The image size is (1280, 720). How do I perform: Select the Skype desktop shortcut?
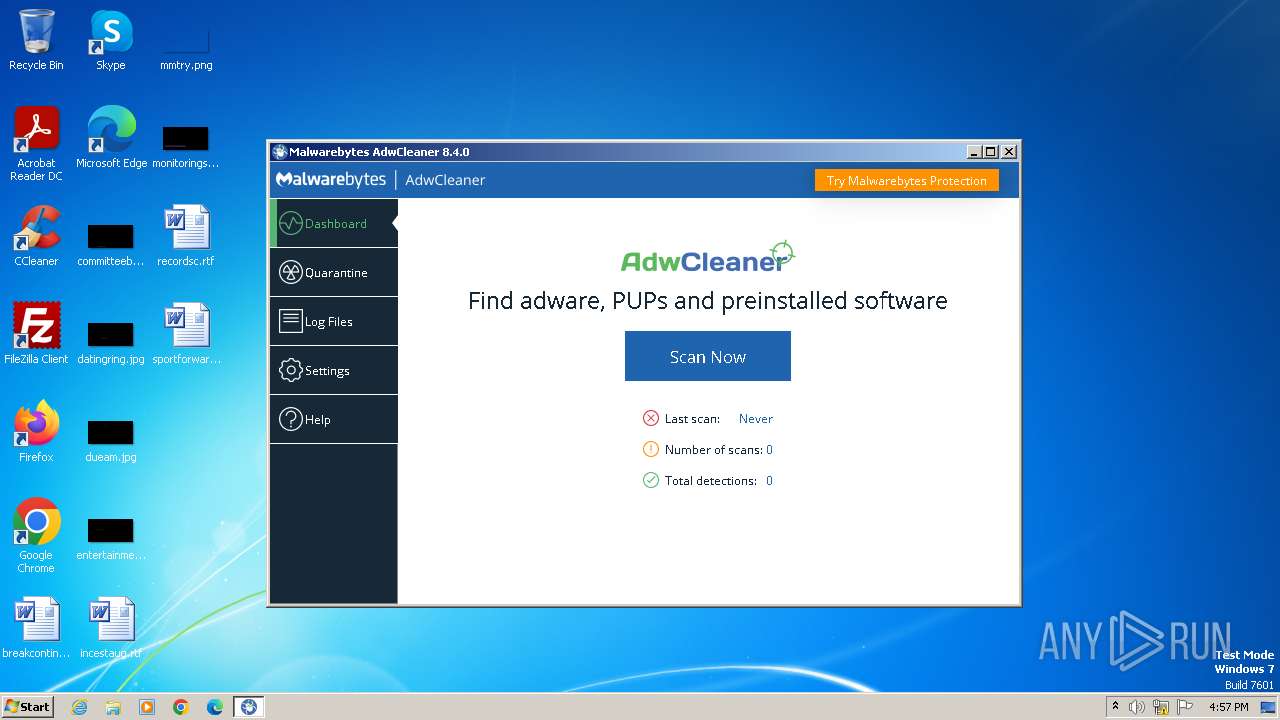pos(111,40)
